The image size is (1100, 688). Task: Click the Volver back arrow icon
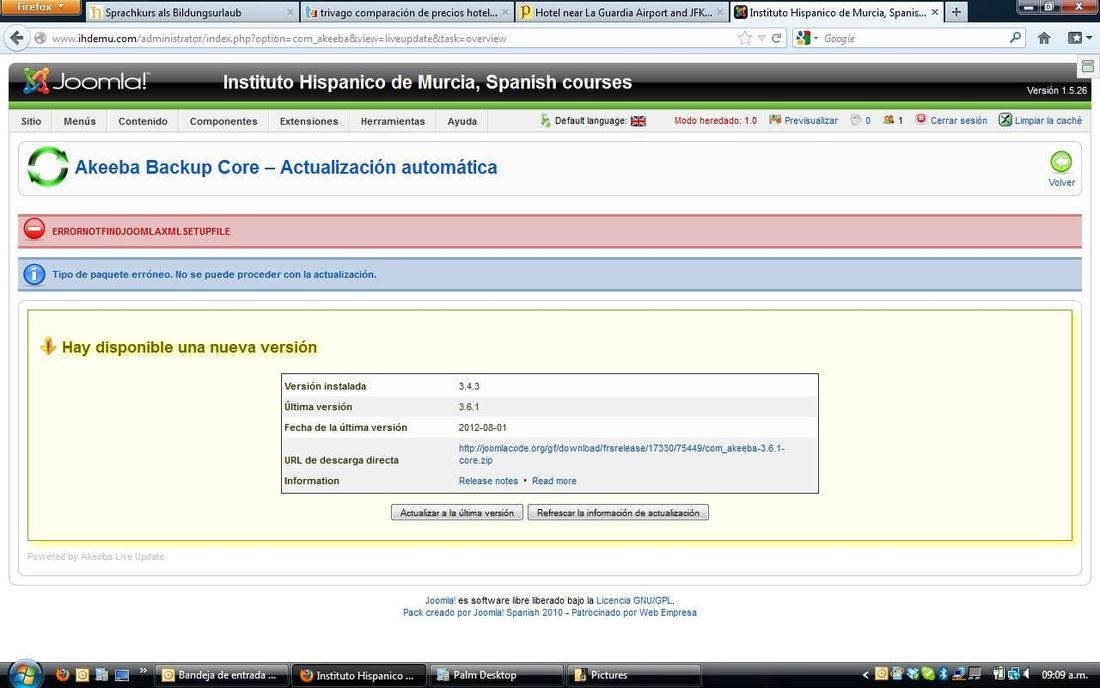(x=1061, y=162)
